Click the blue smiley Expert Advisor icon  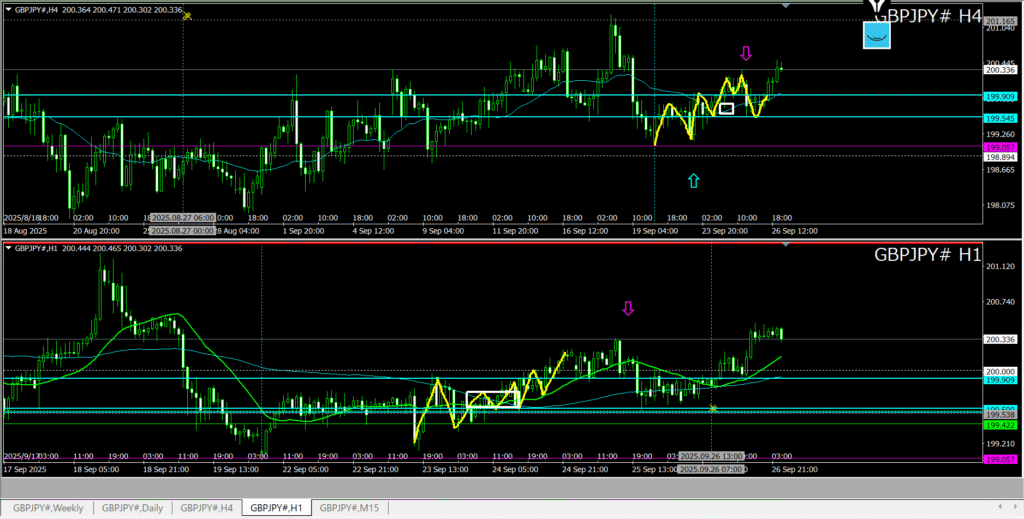coord(877,35)
